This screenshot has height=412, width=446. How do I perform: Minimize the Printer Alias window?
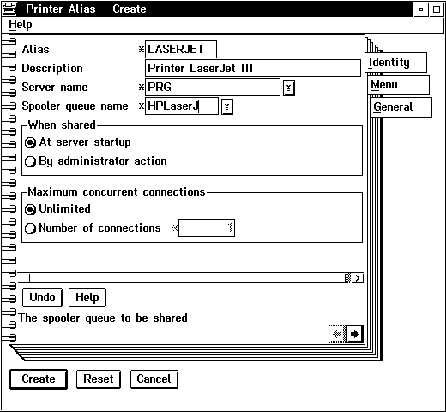click(x=421, y=9)
